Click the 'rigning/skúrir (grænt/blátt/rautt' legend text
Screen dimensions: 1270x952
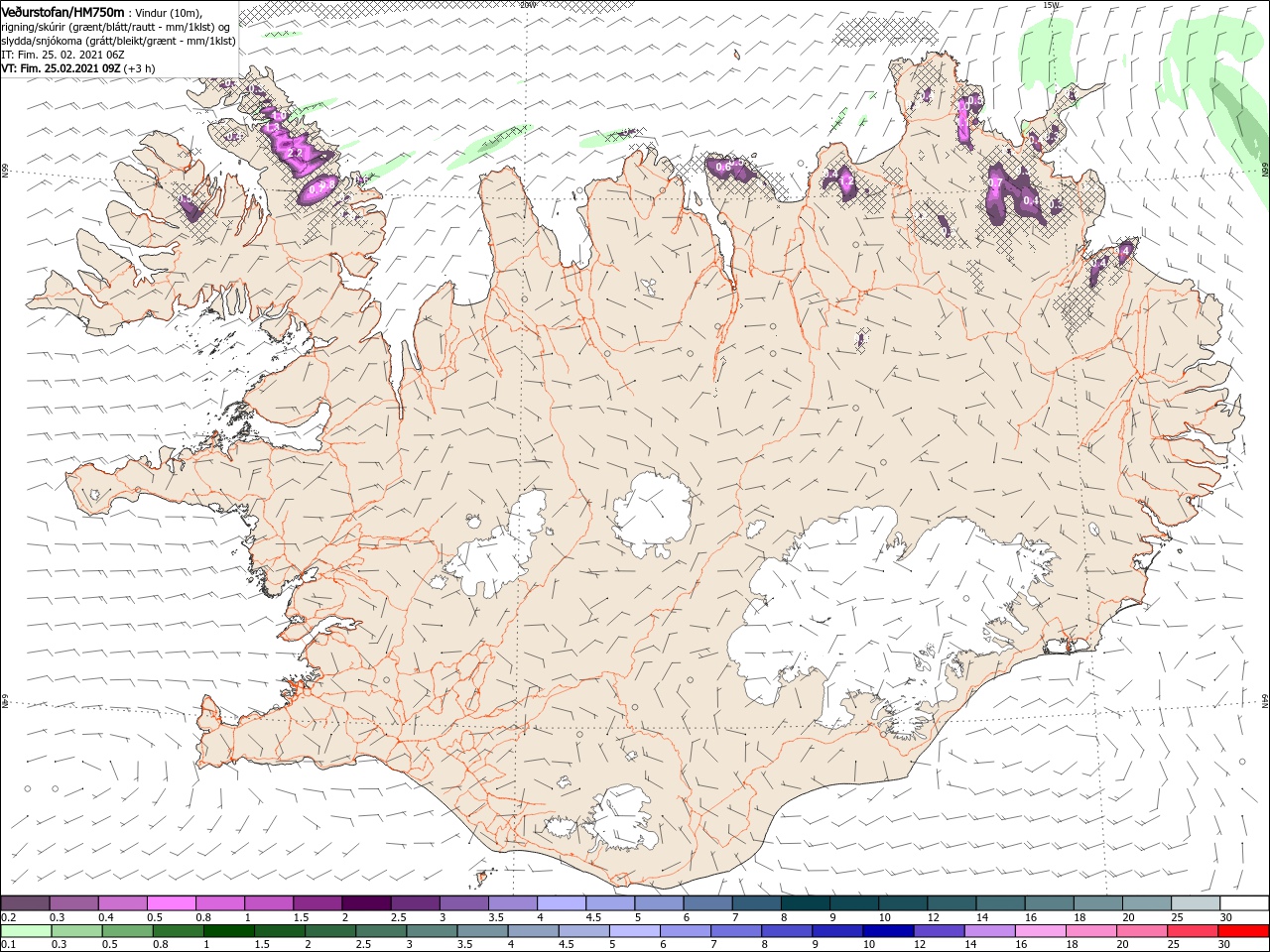82,27
